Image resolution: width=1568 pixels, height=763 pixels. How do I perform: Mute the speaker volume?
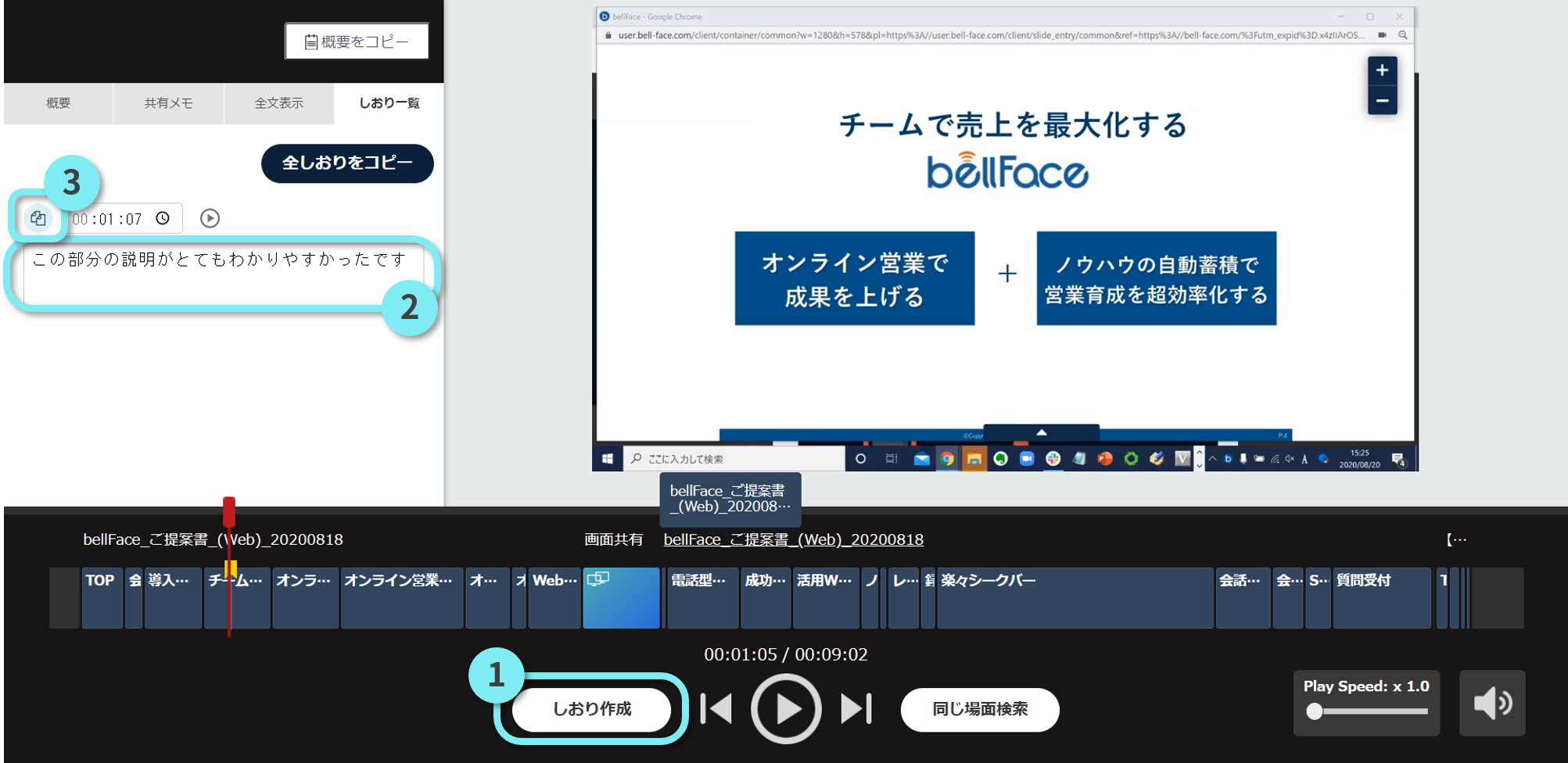1492,703
